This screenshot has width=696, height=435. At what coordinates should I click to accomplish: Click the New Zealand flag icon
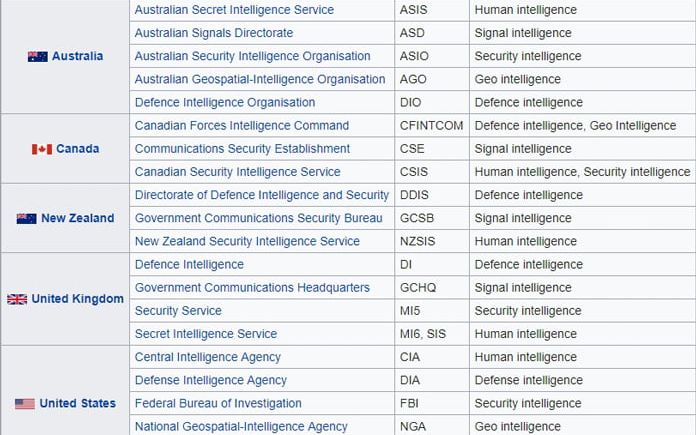click(x=27, y=218)
